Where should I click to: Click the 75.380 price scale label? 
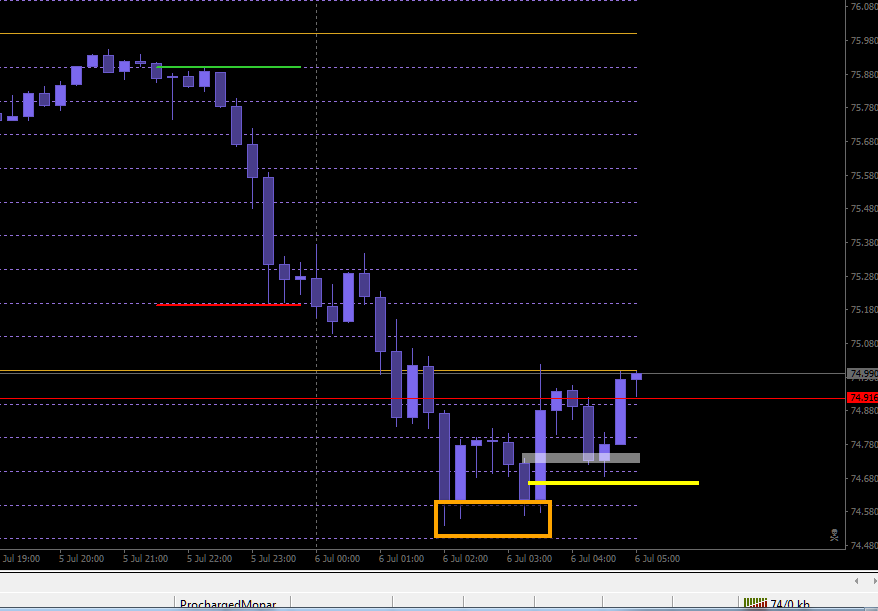click(x=864, y=242)
